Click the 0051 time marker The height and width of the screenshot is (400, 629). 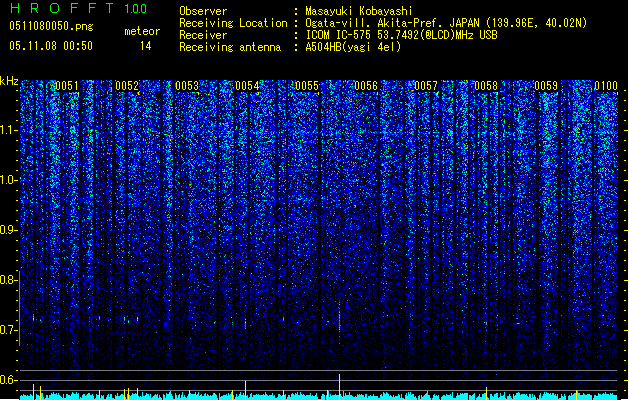tap(67, 86)
